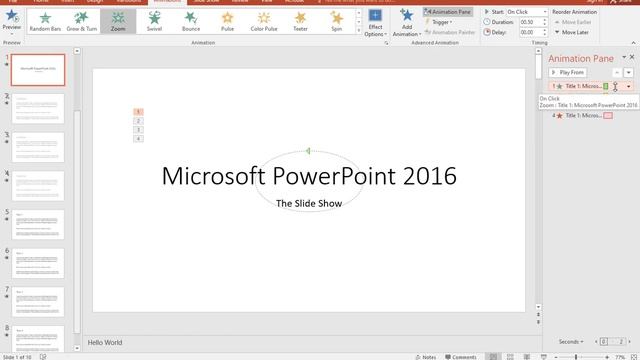Image resolution: width=640 pixels, height=360 pixels.
Task: Open Effect Options menu
Action: (x=375, y=23)
